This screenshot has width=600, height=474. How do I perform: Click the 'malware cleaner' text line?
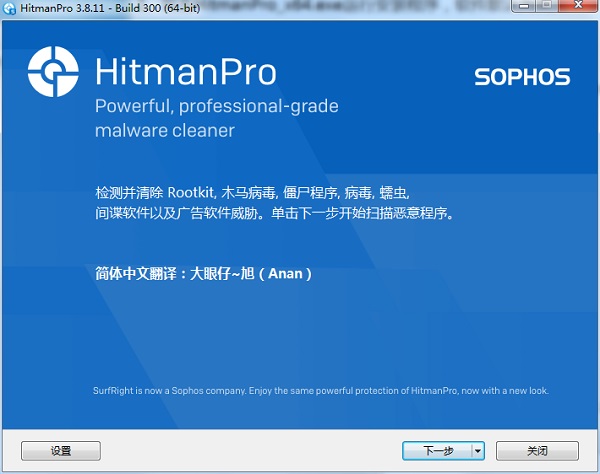tap(165, 130)
